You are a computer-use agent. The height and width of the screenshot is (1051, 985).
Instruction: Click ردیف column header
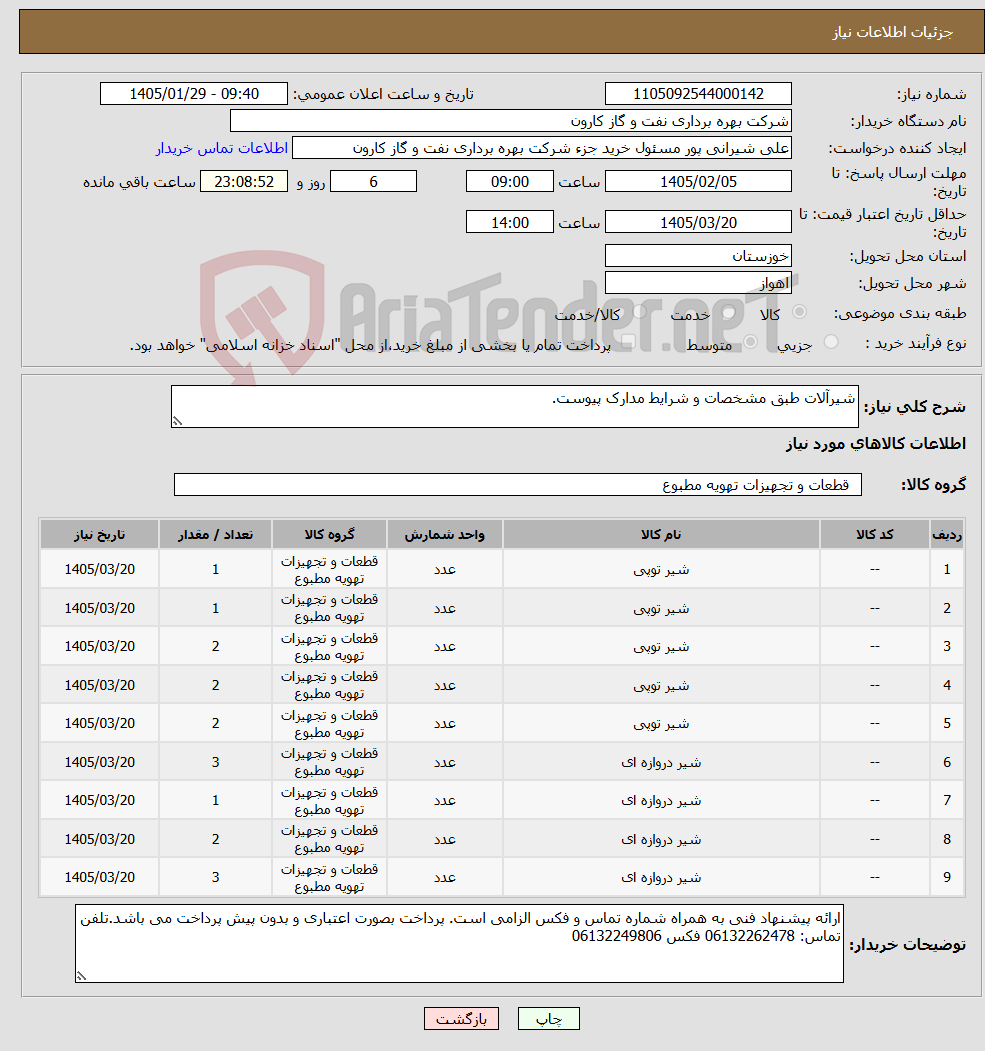pyautogui.click(x=947, y=534)
